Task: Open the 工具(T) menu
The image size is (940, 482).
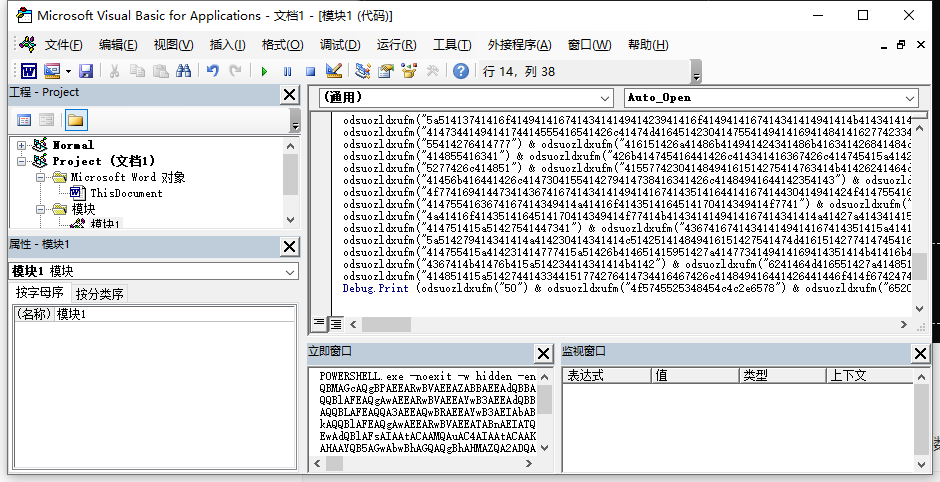Action: 452,45
